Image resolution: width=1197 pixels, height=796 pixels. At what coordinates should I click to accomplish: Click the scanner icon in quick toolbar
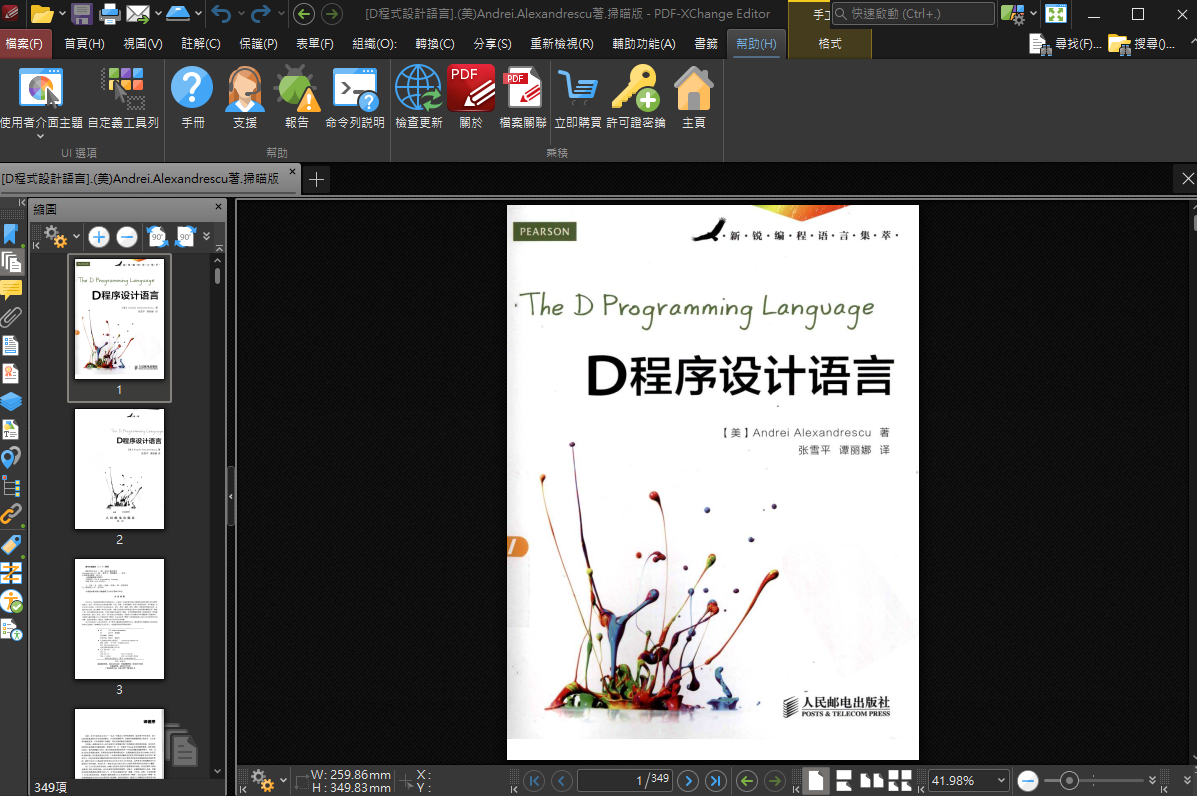178,14
